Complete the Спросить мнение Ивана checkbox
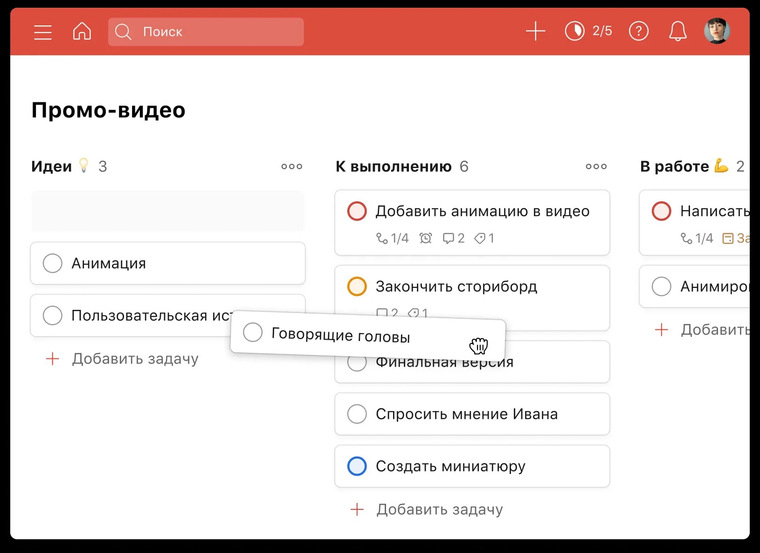Image resolution: width=760 pixels, height=553 pixels. pos(357,414)
